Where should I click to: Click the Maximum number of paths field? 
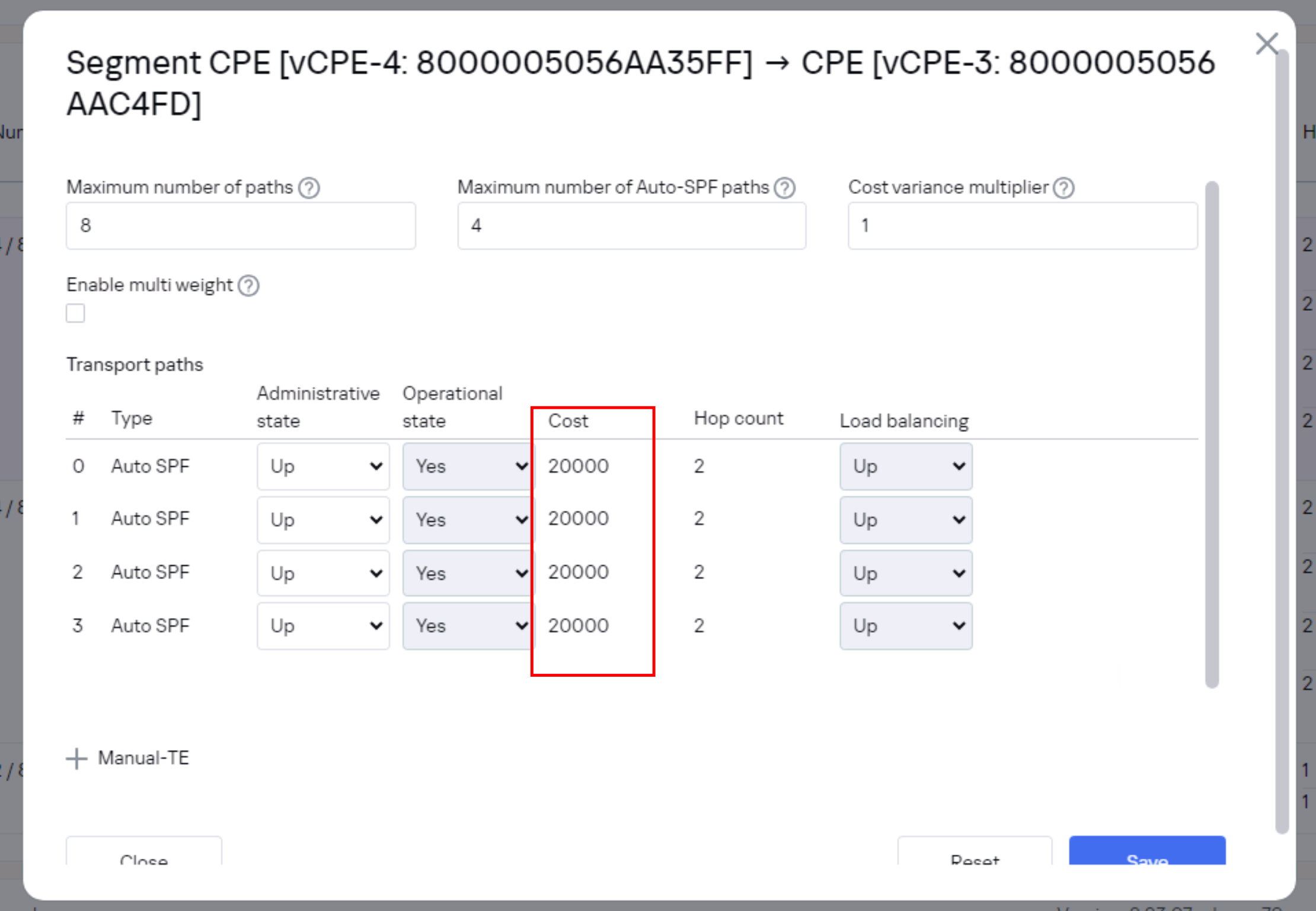[241, 226]
